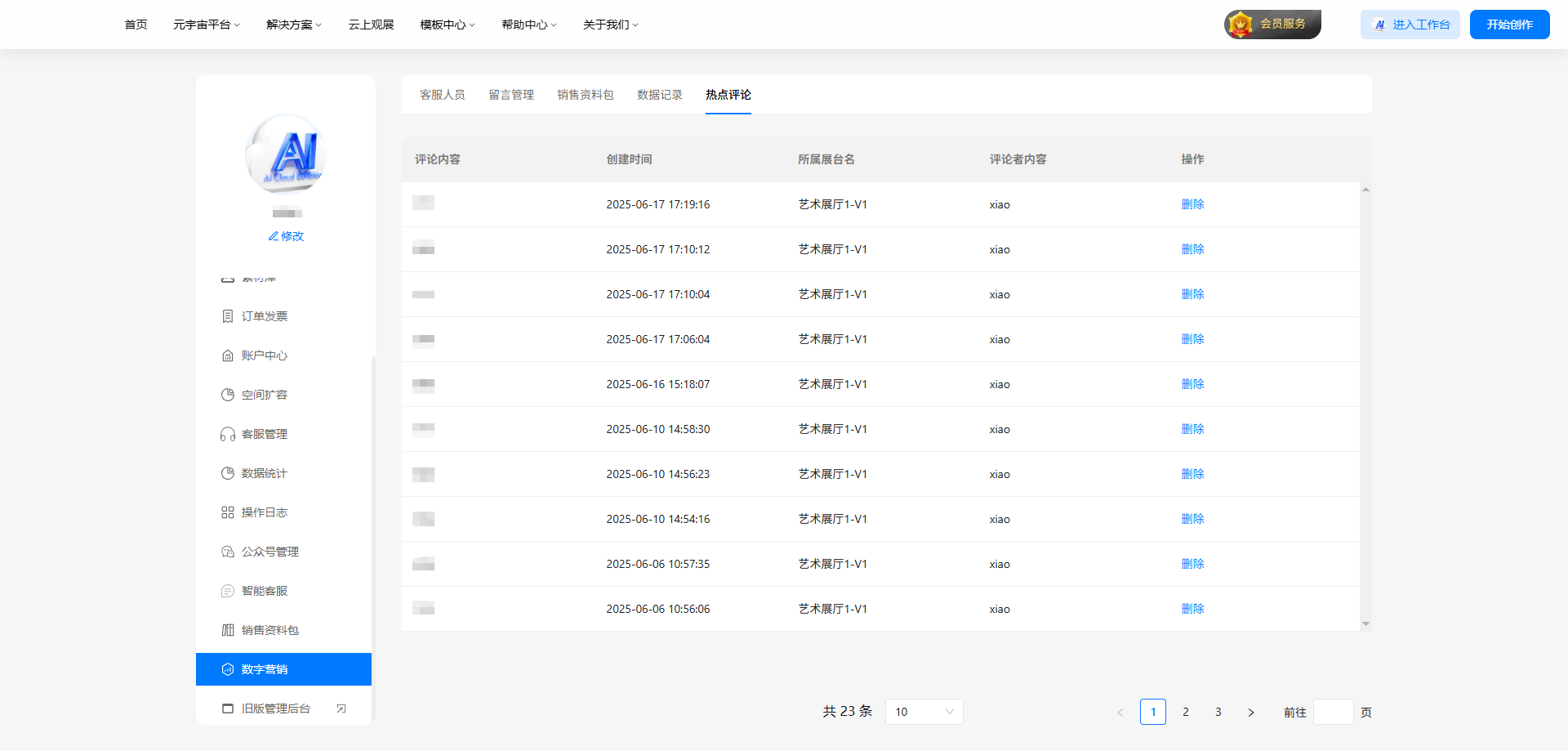The image size is (1568, 751).
Task: Open external link icon beside 旧版管理后台
Action: tap(341, 709)
